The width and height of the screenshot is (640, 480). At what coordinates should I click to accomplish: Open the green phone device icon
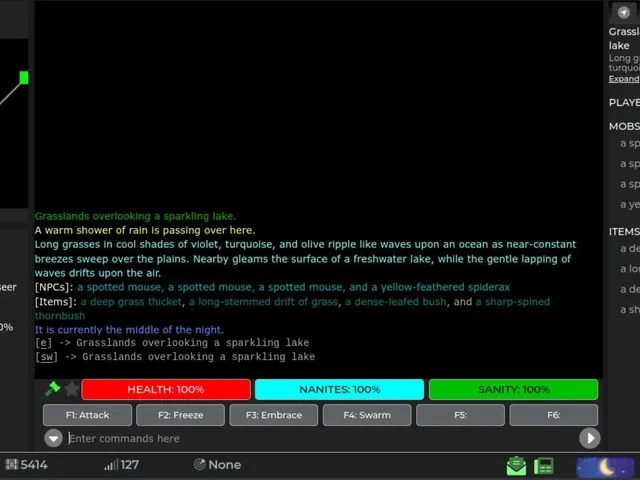(544, 466)
